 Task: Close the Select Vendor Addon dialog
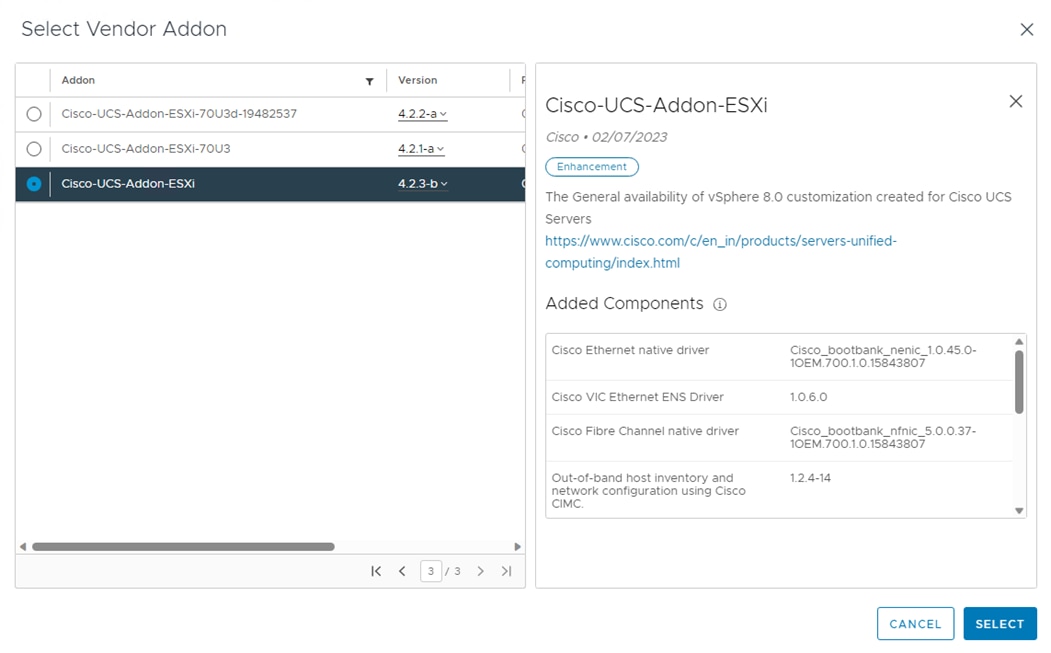click(x=1026, y=30)
